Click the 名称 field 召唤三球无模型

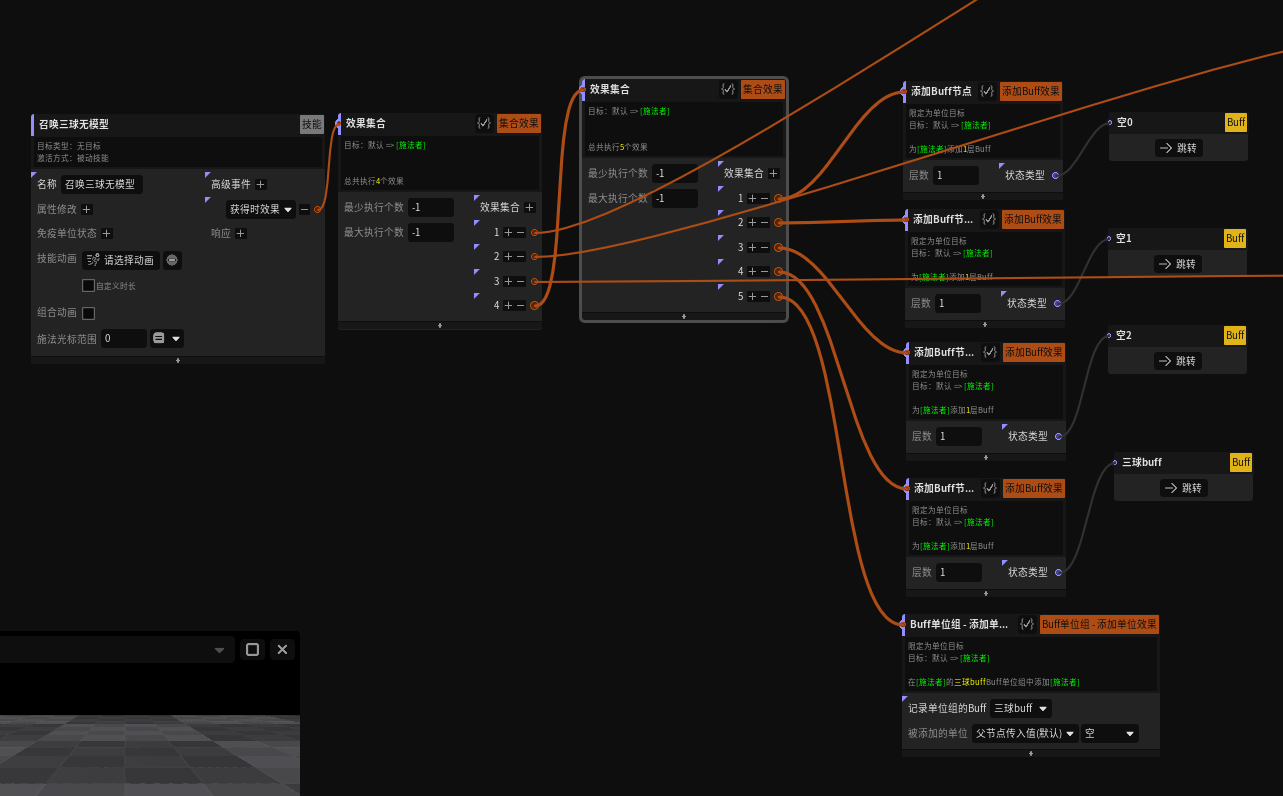point(102,184)
